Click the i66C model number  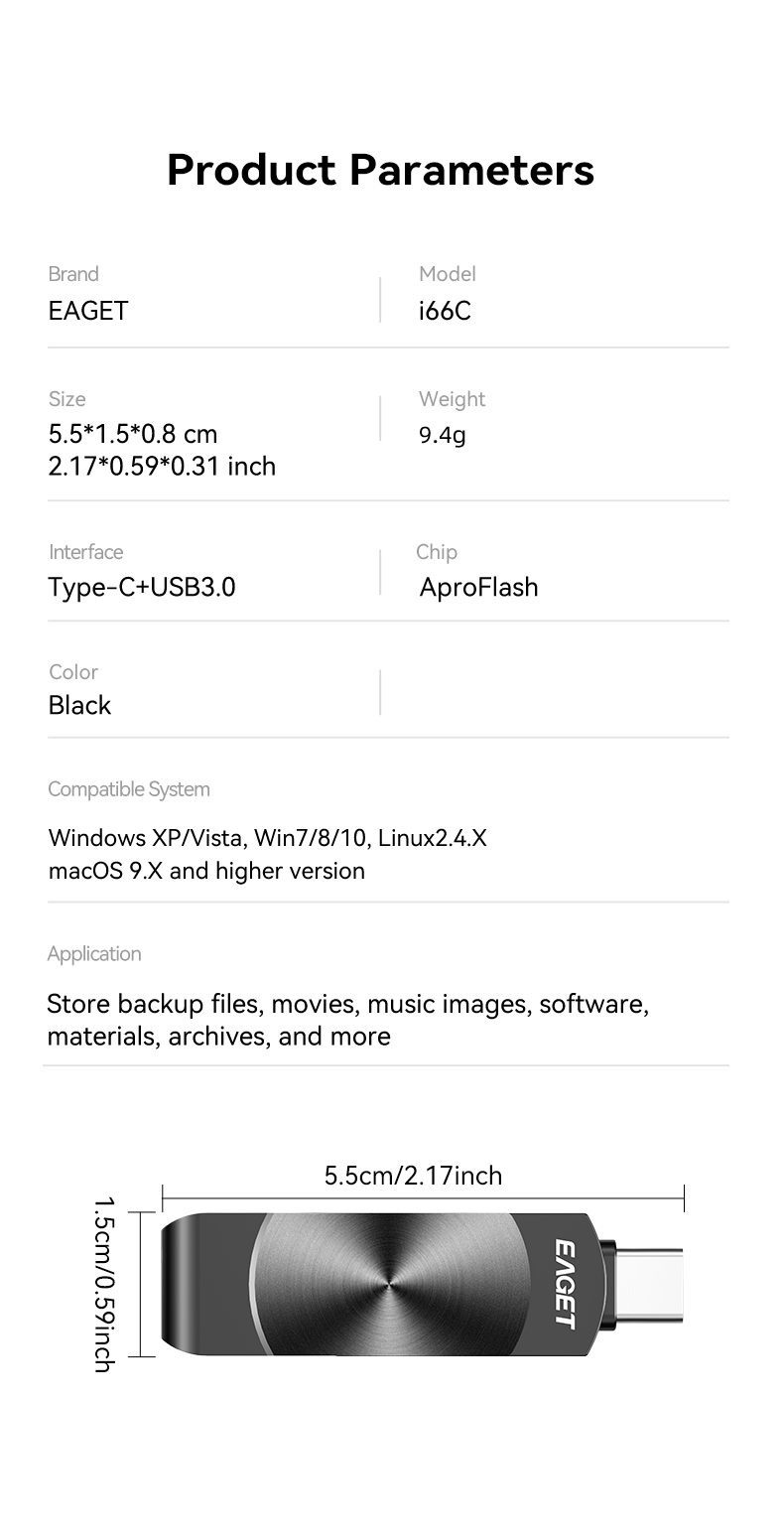coord(445,311)
